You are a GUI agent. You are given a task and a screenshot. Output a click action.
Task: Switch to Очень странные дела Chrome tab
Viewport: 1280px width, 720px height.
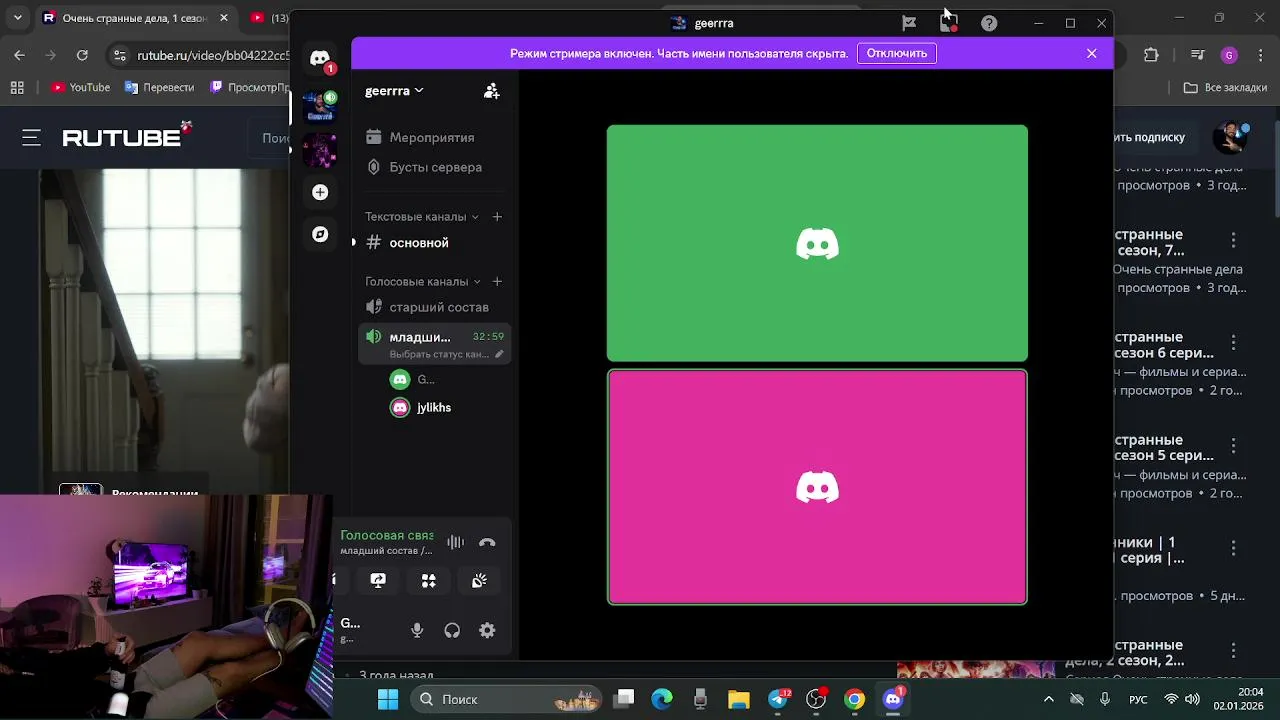tap(134, 18)
